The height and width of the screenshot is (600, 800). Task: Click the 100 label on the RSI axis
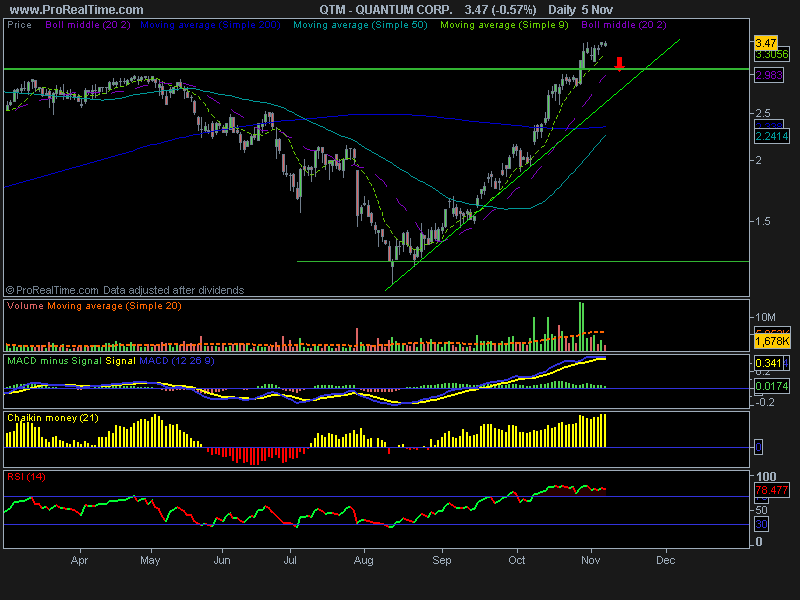click(x=766, y=477)
